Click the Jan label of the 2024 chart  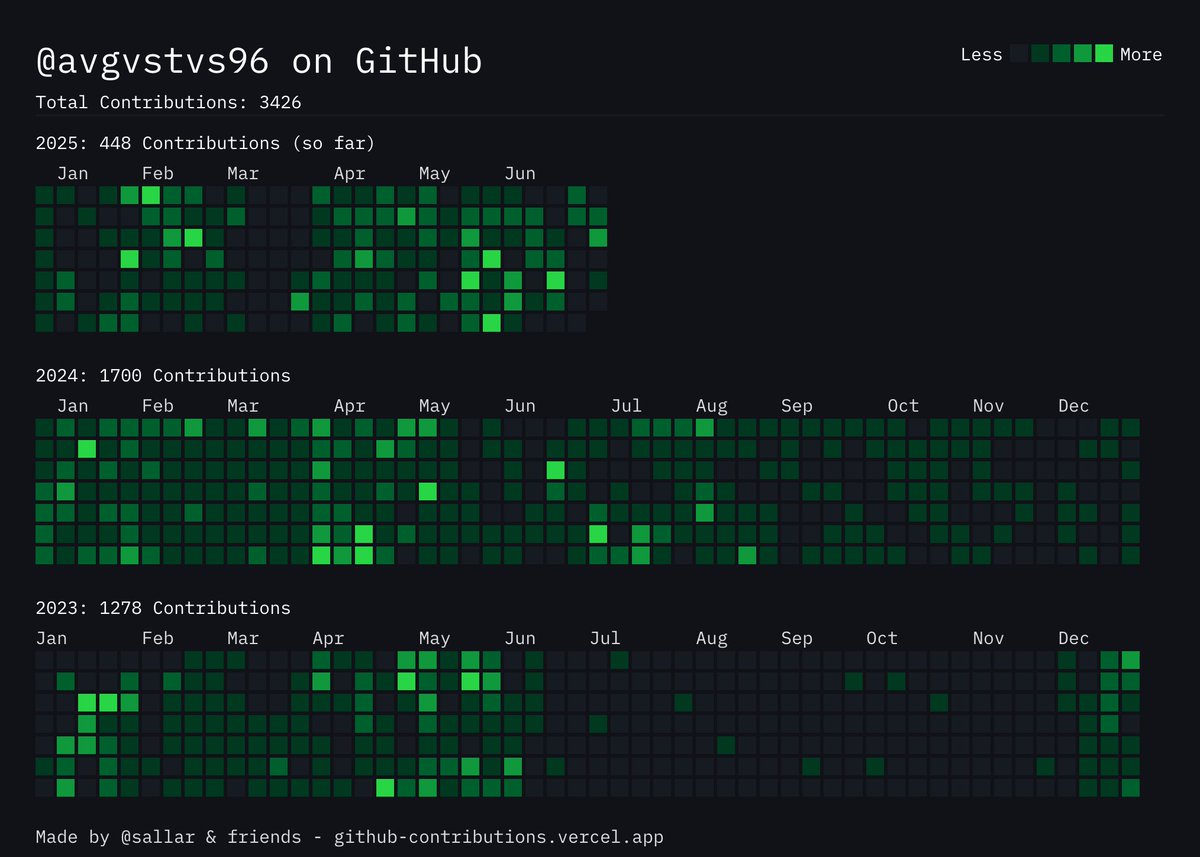[72, 406]
